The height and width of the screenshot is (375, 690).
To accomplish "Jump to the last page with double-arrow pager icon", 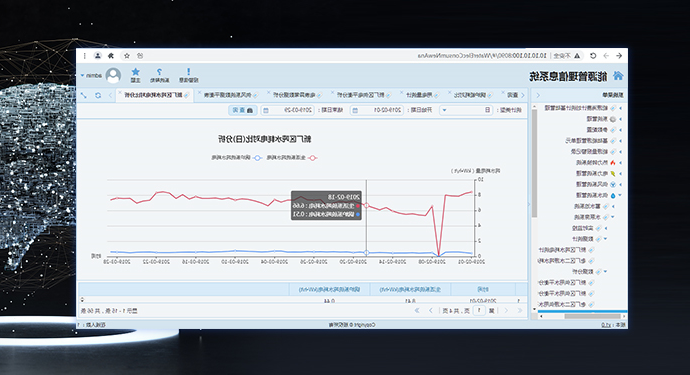I will pyautogui.click(x=417, y=311).
